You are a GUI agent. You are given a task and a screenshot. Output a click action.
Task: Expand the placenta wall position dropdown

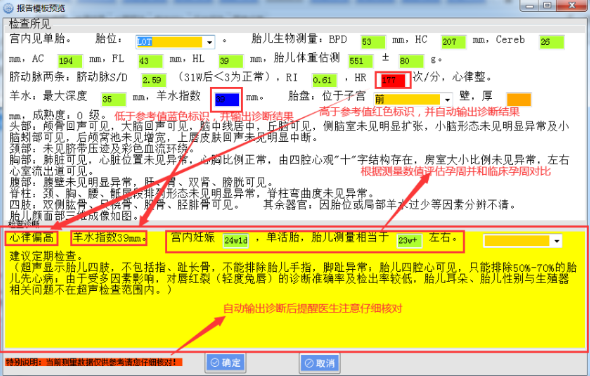[x=447, y=100]
